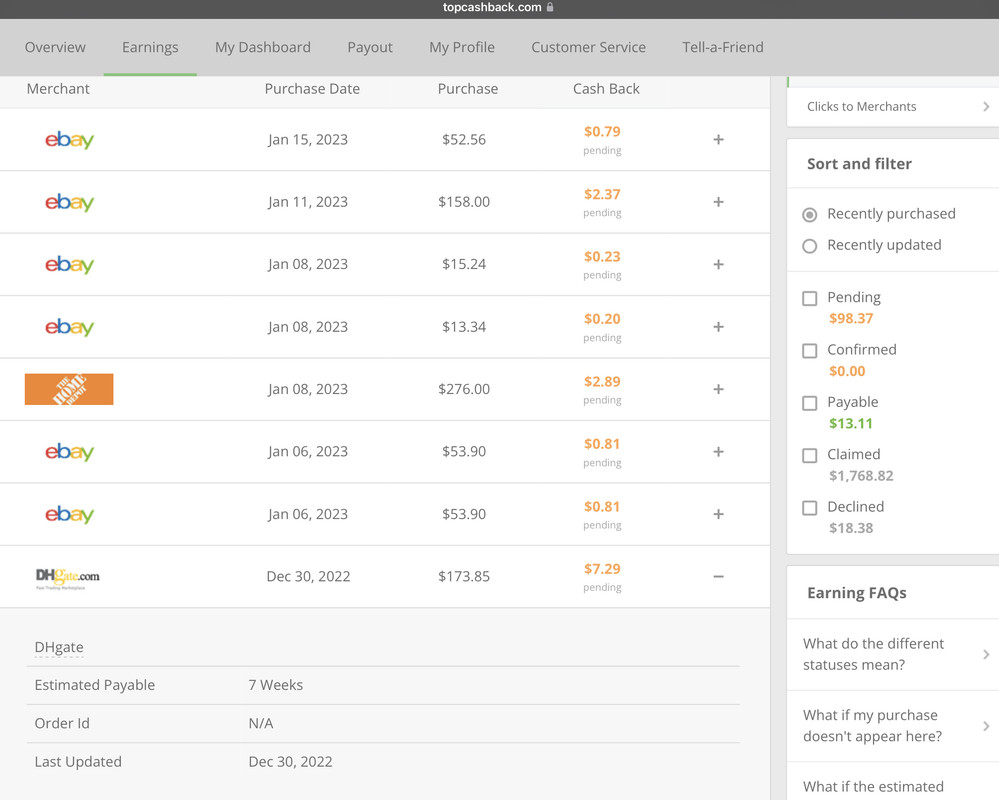
Task: Check the Payable filter checkbox
Action: point(810,403)
